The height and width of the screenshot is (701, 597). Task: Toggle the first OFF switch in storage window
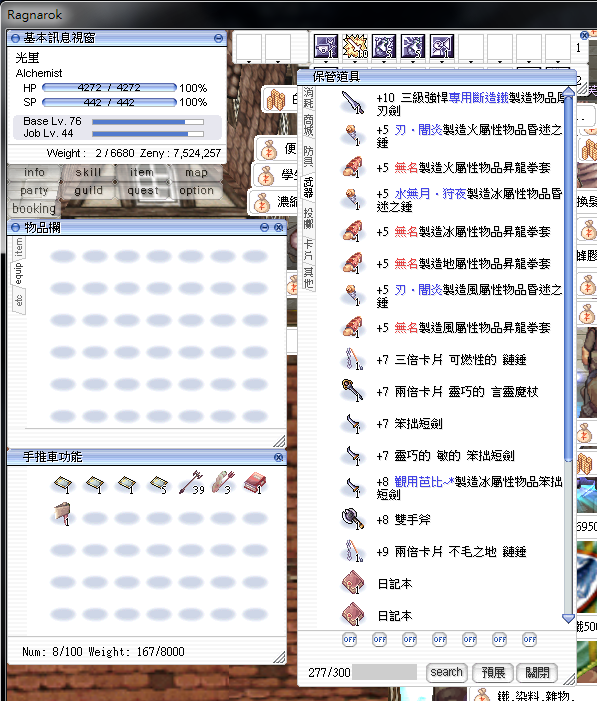click(350, 639)
